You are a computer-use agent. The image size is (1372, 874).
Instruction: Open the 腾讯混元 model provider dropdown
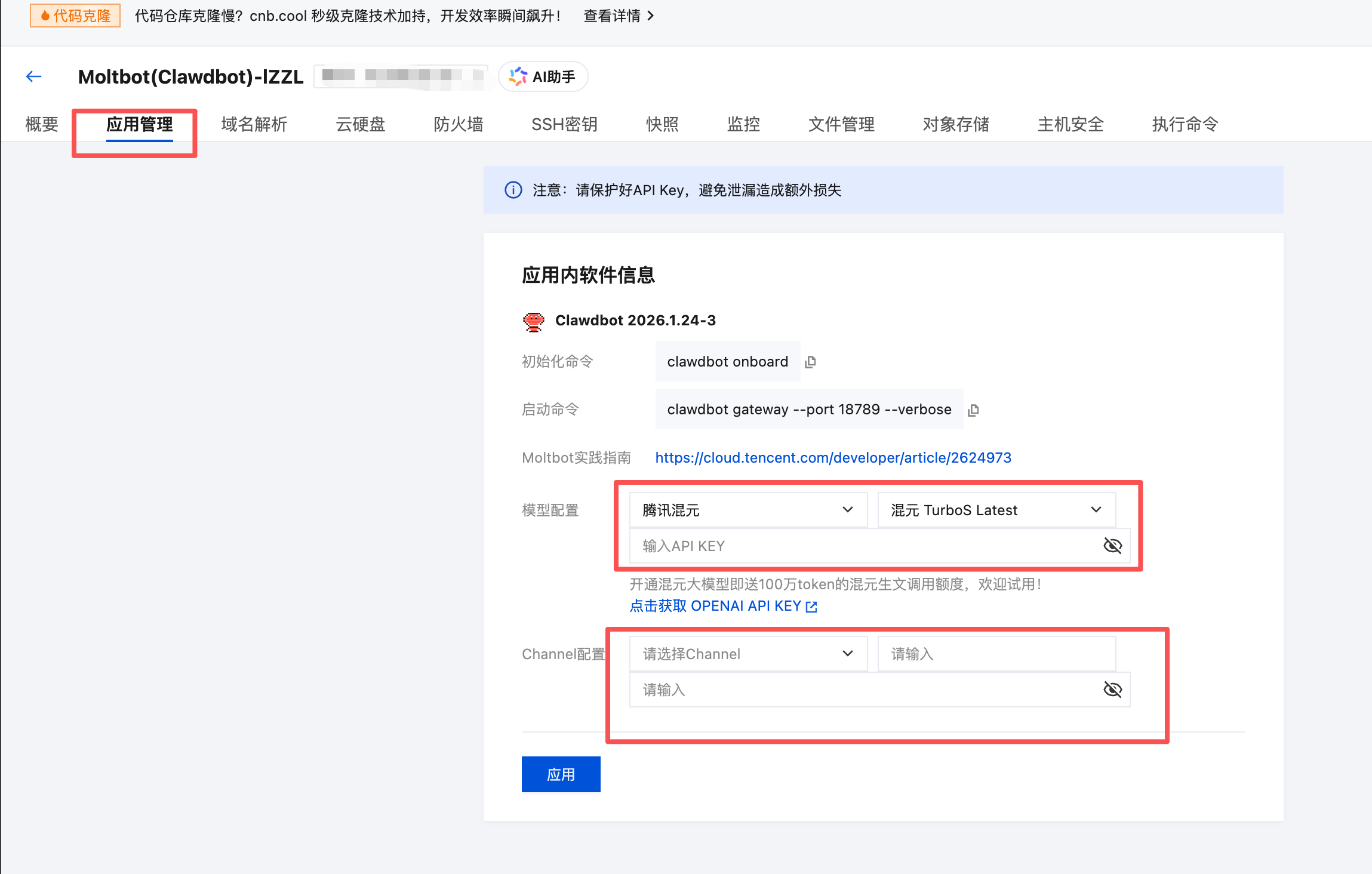[x=747, y=509]
